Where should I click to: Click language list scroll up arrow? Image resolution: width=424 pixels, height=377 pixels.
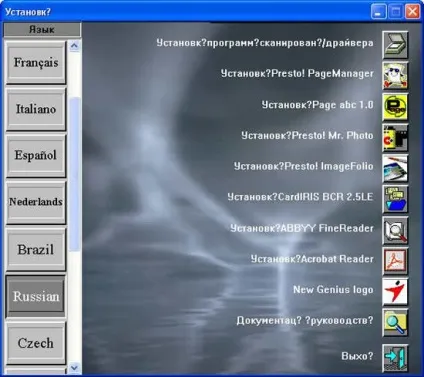tap(74, 45)
